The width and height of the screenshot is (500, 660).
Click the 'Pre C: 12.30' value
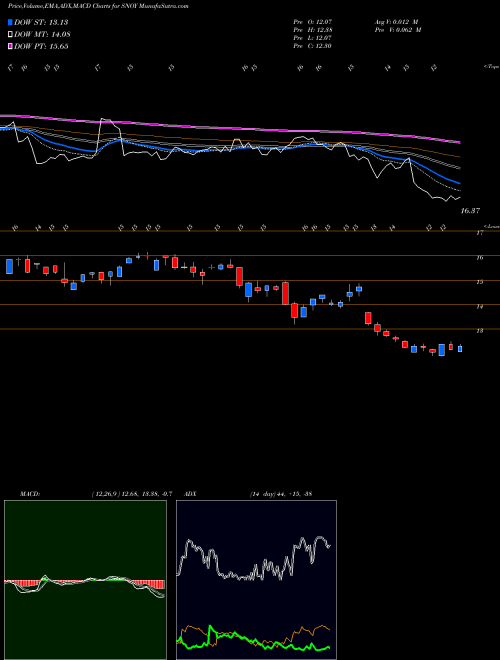313,46
